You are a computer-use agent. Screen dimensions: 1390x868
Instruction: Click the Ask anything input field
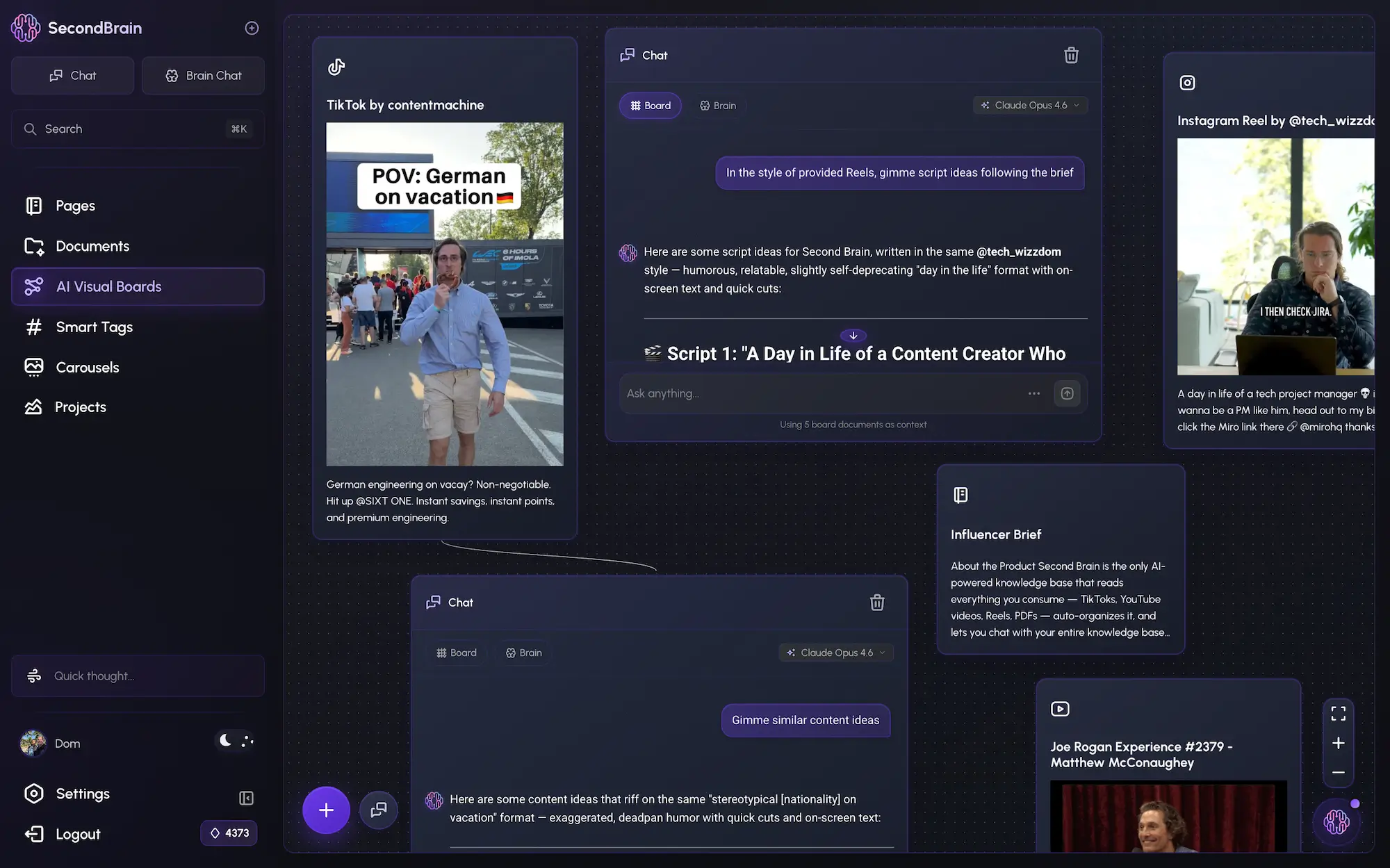[x=820, y=393]
